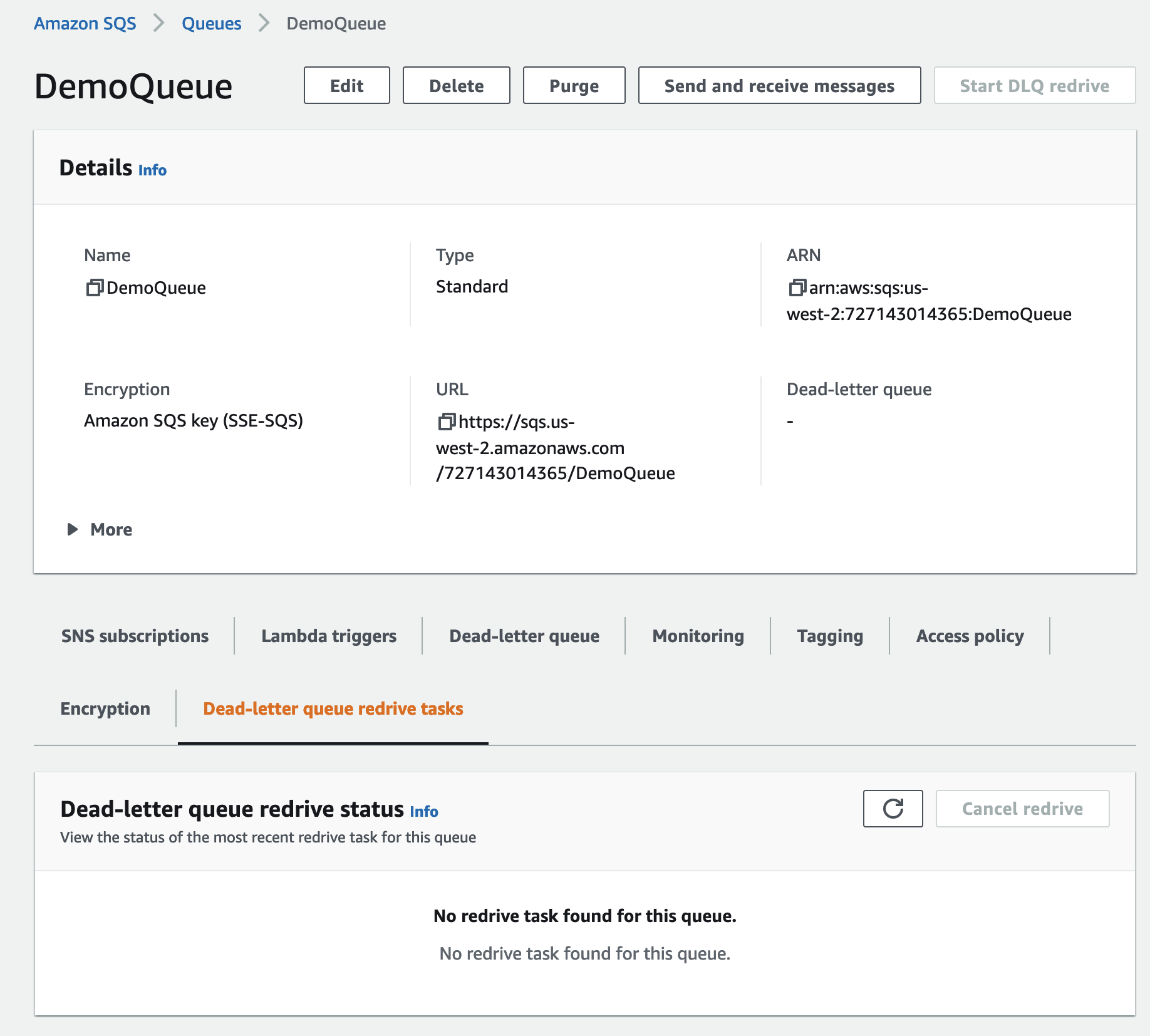Open the Dead-letter queue tab
Viewport: 1150px width, 1036px height.
[x=524, y=636]
